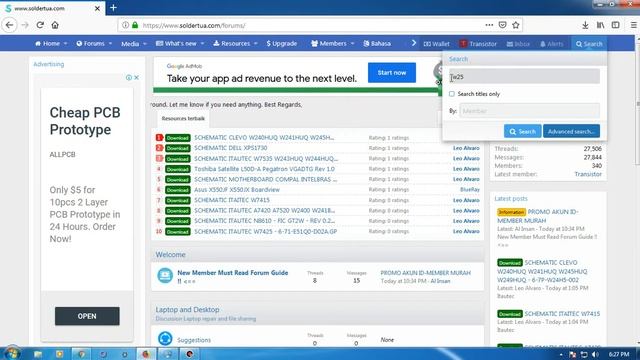
Task: Show more navigation items with right chevron
Action: (x=413, y=43)
